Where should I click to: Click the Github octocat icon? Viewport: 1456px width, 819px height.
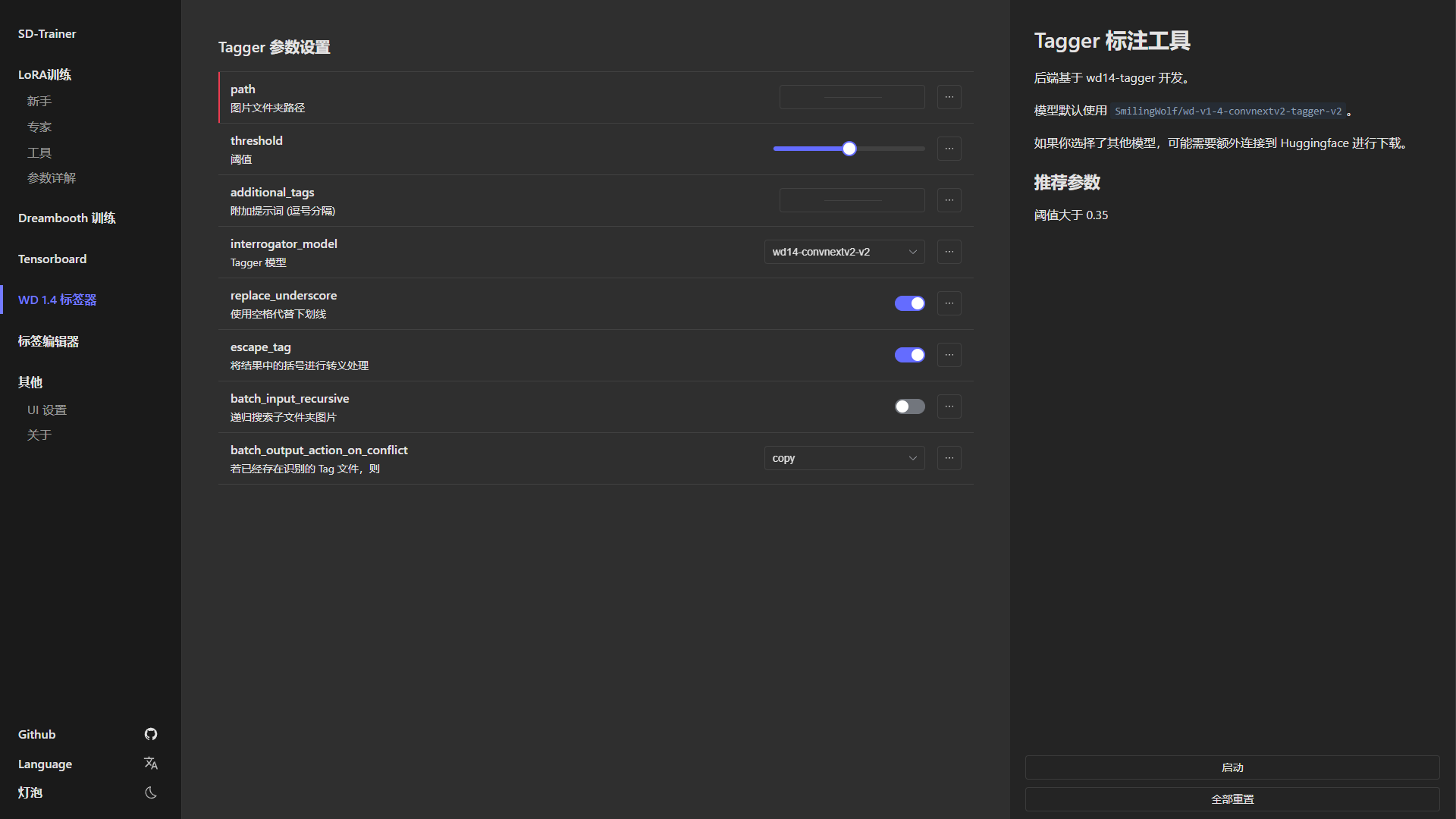click(x=151, y=734)
